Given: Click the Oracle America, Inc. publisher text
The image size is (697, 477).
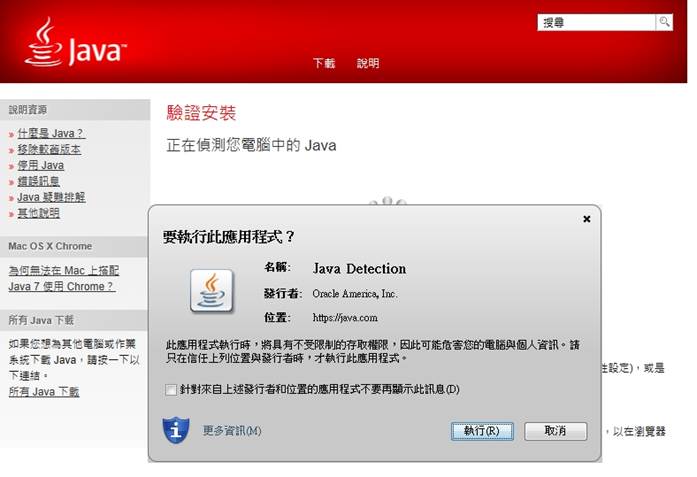Looking at the screenshot, I should pyautogui.click(x=355, y=293).
